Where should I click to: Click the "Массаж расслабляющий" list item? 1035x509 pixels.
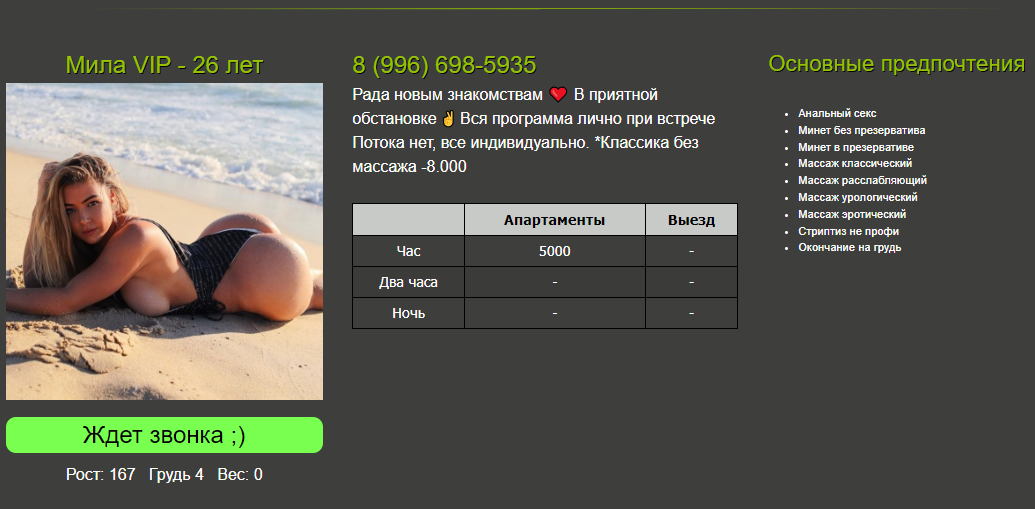click(862, 180)
